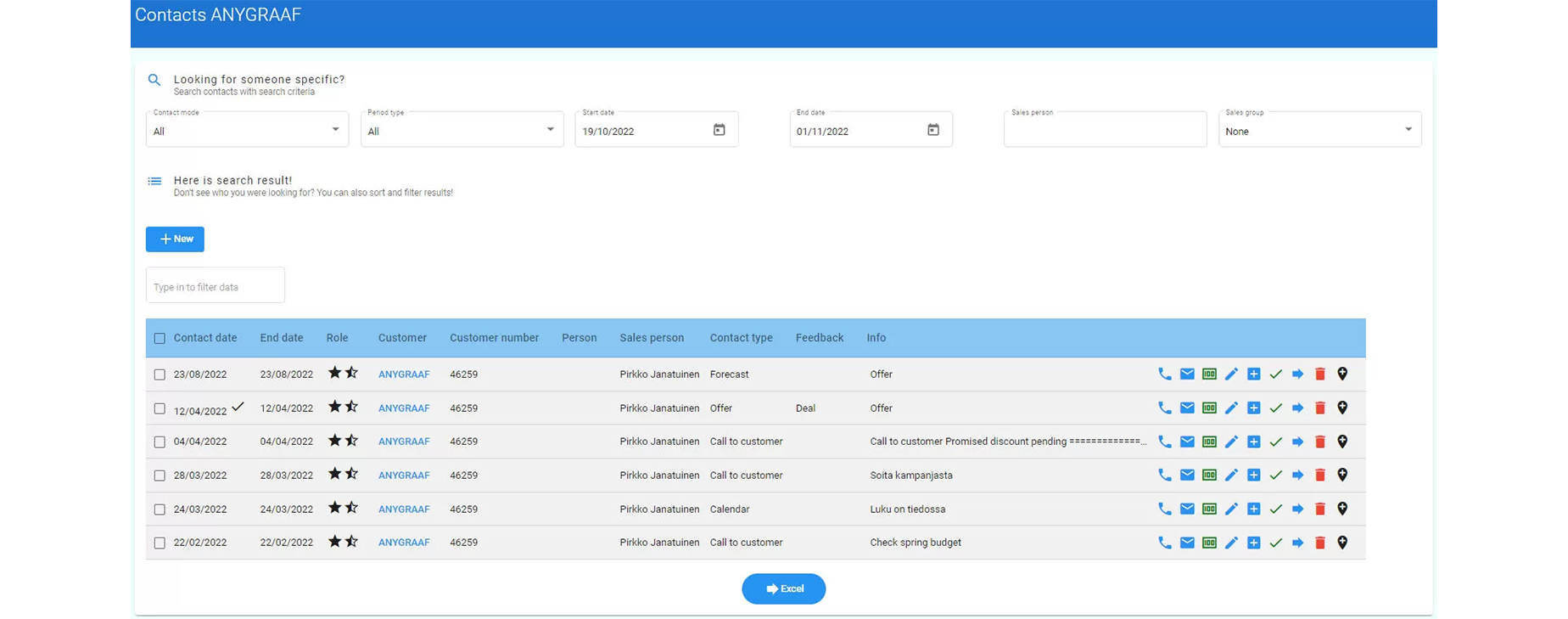
Task: Click the pencil edit icon for the 24/03/2022 contact
Action: point(1231,509)
